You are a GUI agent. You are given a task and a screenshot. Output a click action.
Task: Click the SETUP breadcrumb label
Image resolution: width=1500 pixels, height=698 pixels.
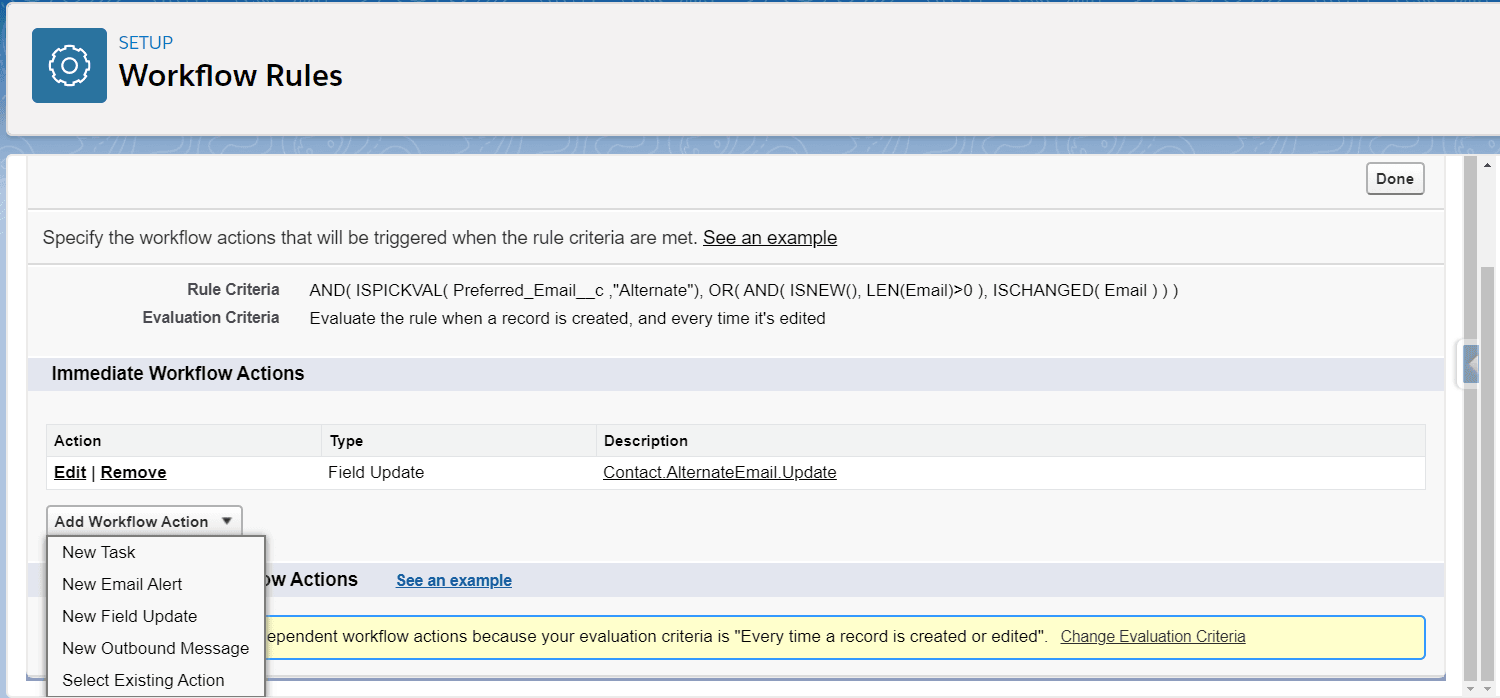(146, 43)
